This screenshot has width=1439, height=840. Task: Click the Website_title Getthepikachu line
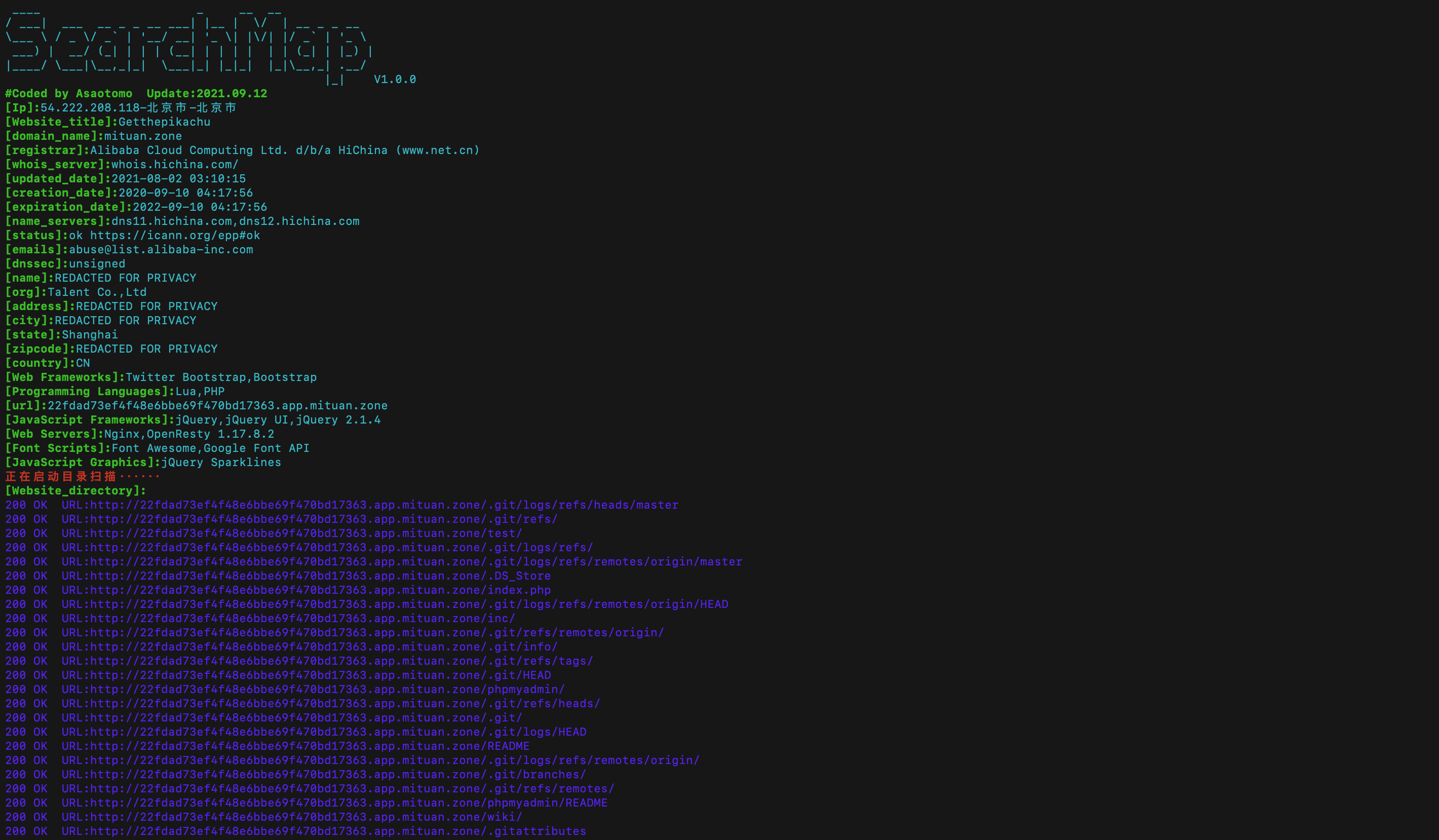point(107,122)
